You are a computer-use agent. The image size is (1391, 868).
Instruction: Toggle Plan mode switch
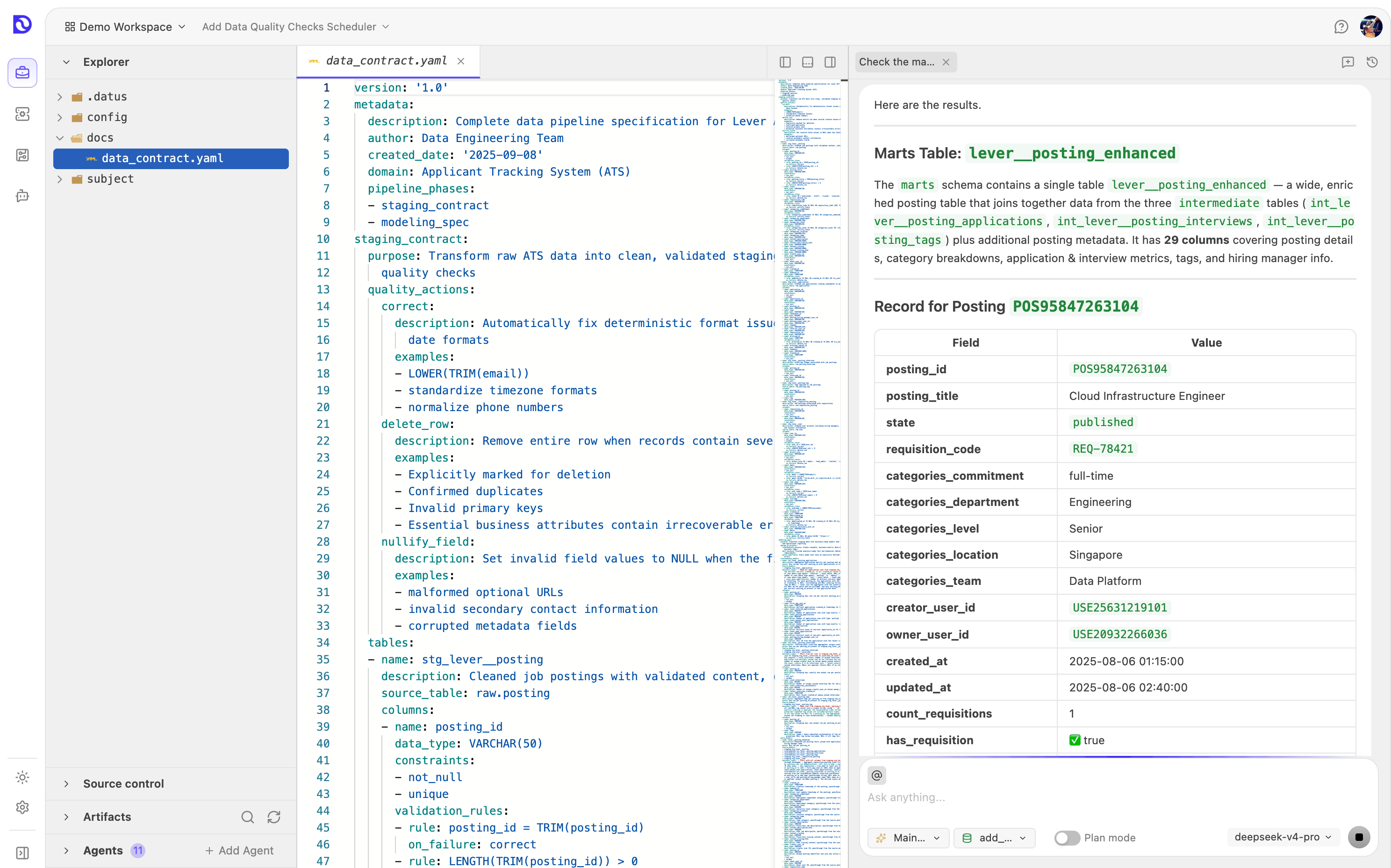point(1067,838)
